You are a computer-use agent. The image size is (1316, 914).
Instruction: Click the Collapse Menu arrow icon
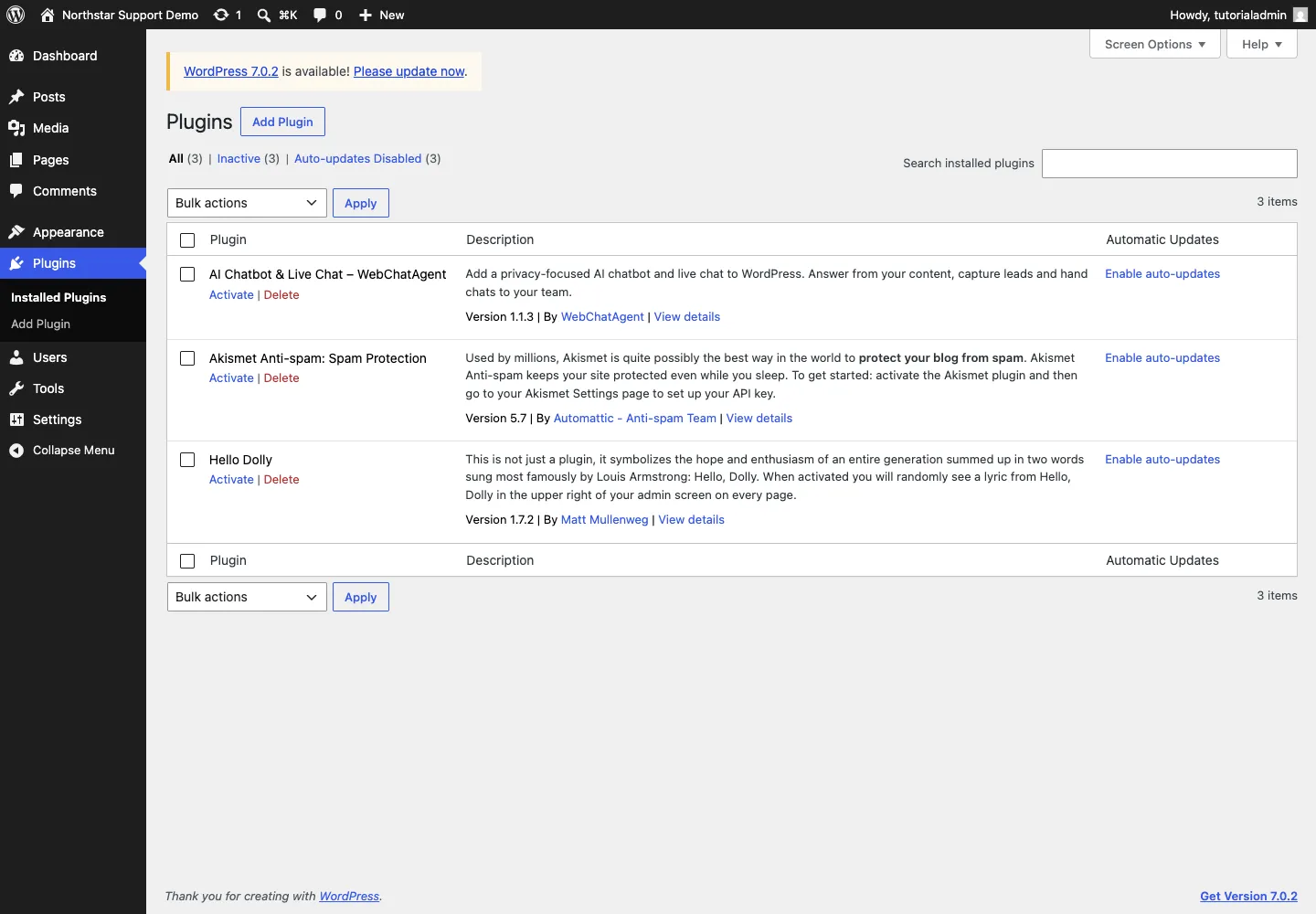click(16, 451)
